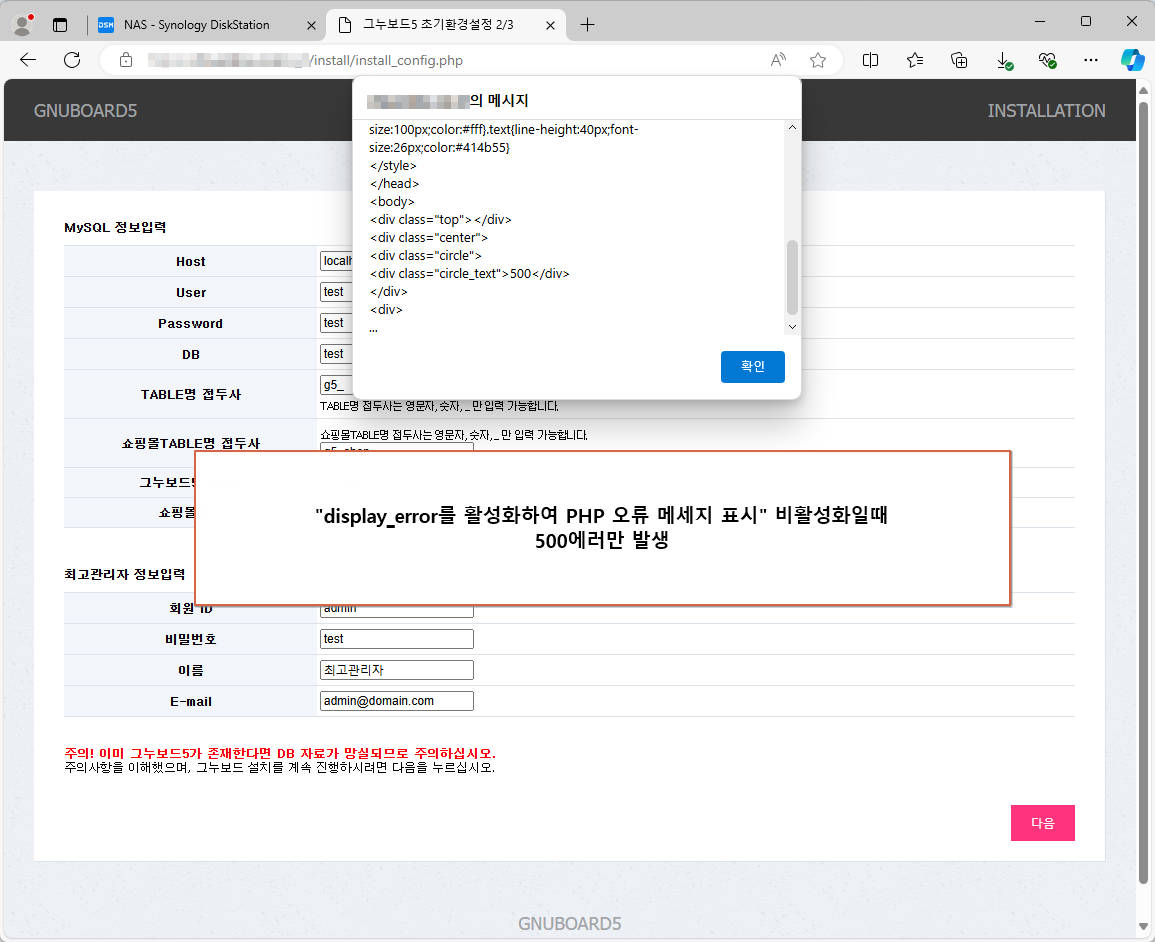Click the DB input field
The width and height of the screenshot is (1155, 942).
336,354
